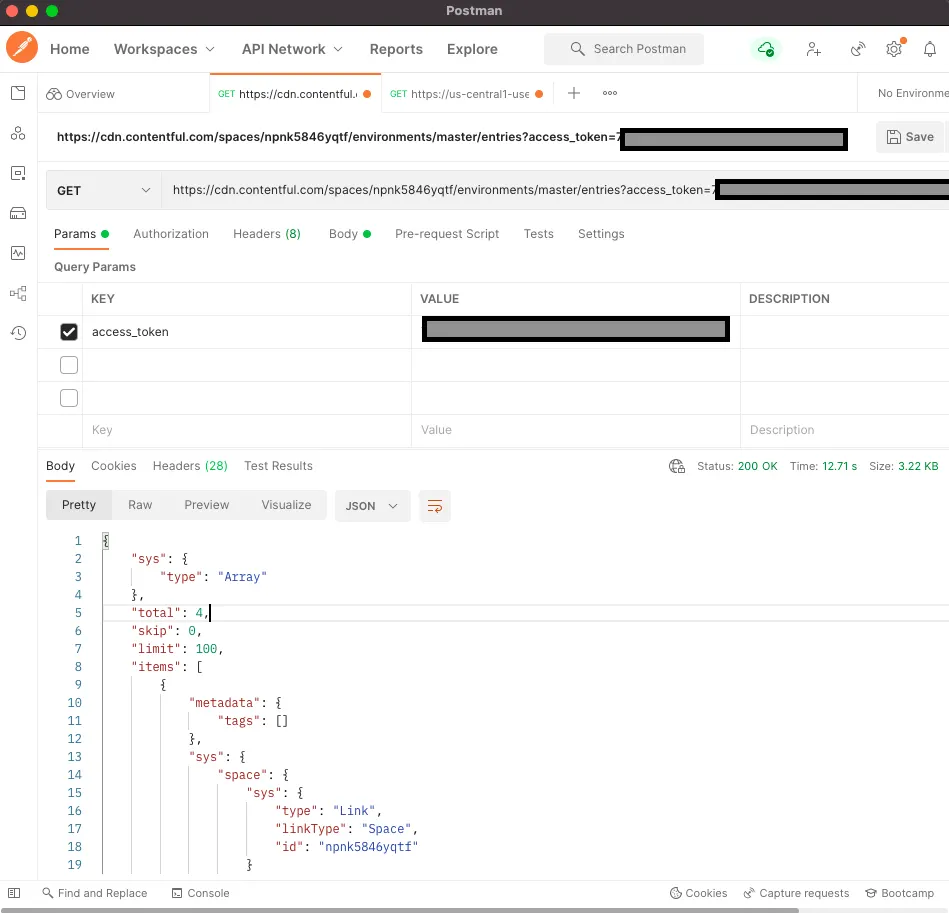Select the response Body tab

point(61,466)
